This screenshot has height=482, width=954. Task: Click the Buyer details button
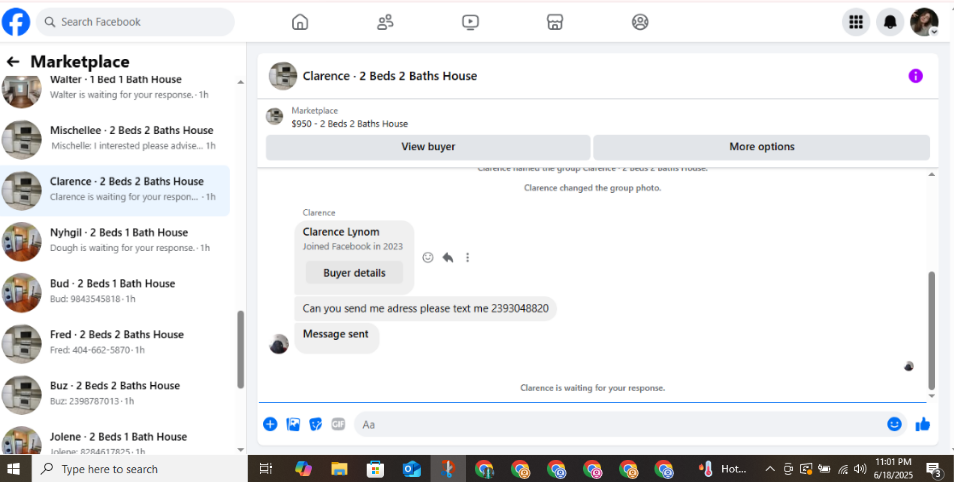354,273
